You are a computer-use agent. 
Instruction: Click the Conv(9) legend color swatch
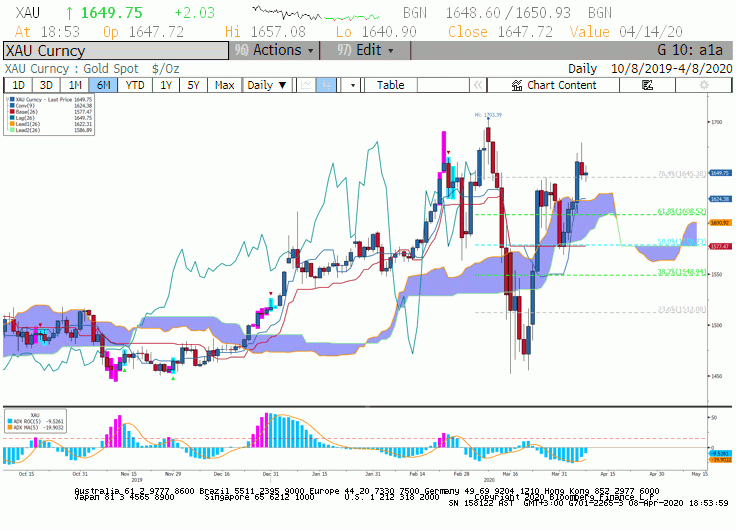click(12, 106)
